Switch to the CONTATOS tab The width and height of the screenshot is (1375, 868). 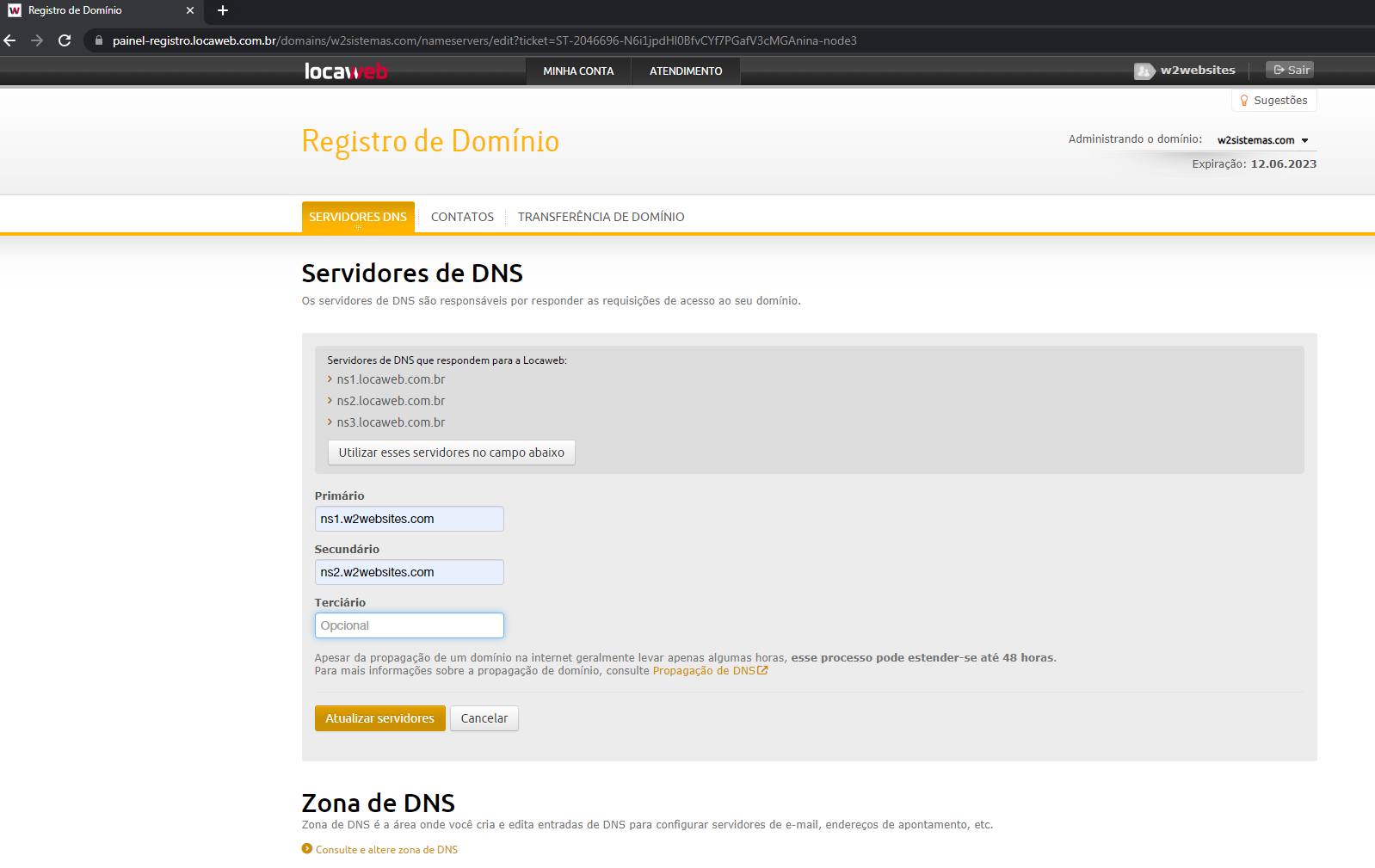pyautogui.click(x=462, y=217)
